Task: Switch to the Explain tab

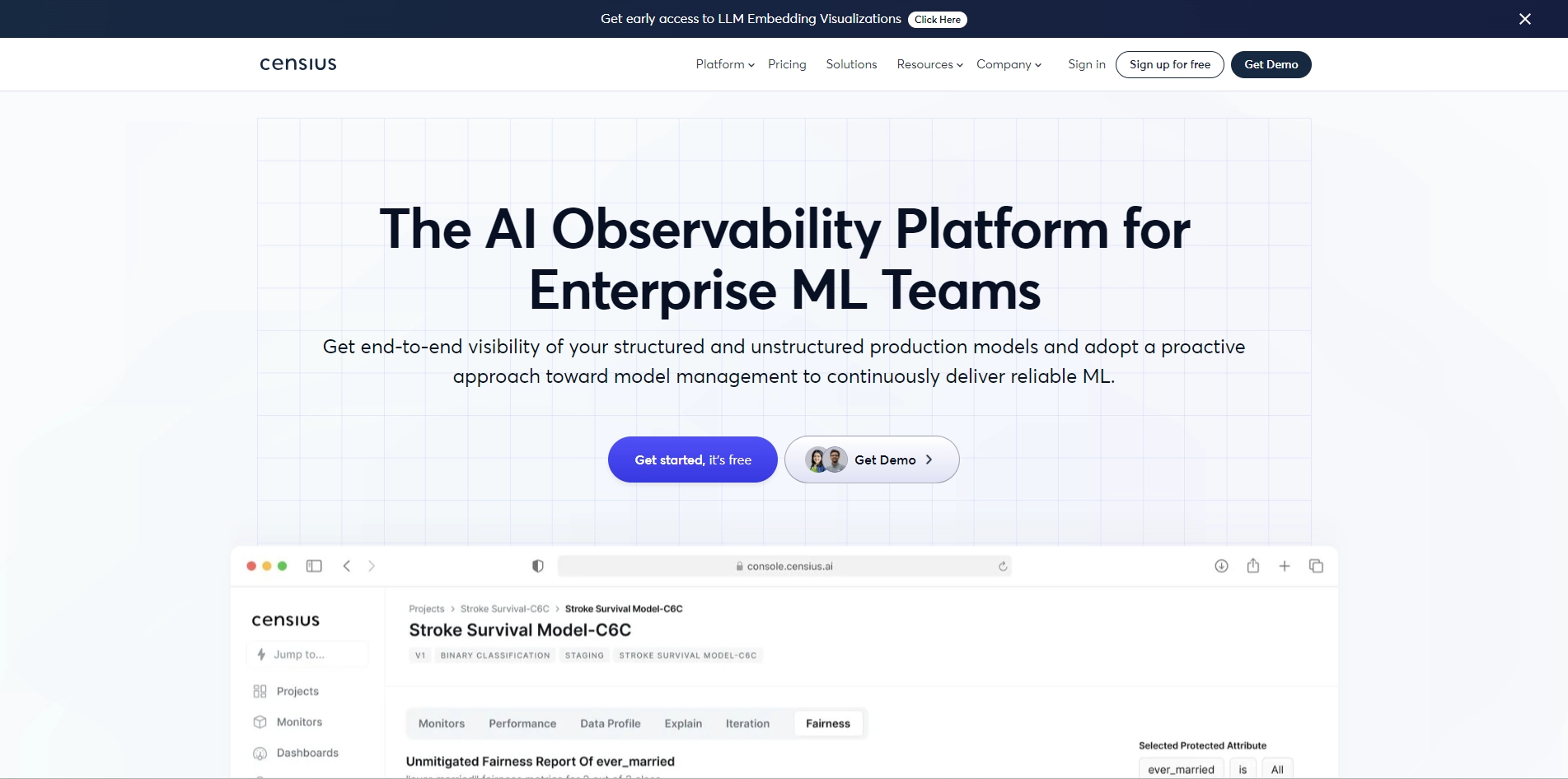Action: [684, 724]
